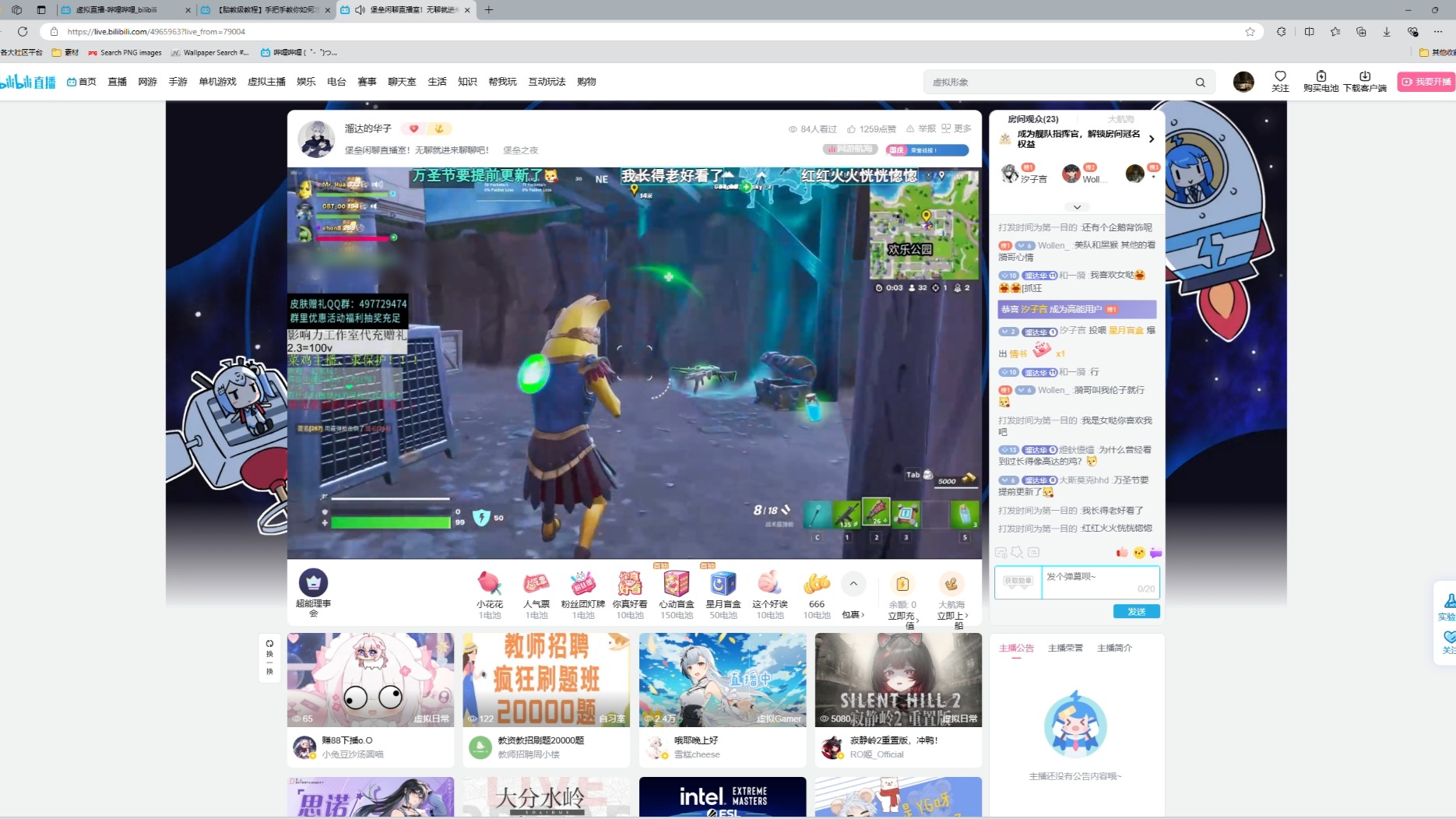Open the Search PNG images bookmark
1456x819 pixels.
point(125,53)
